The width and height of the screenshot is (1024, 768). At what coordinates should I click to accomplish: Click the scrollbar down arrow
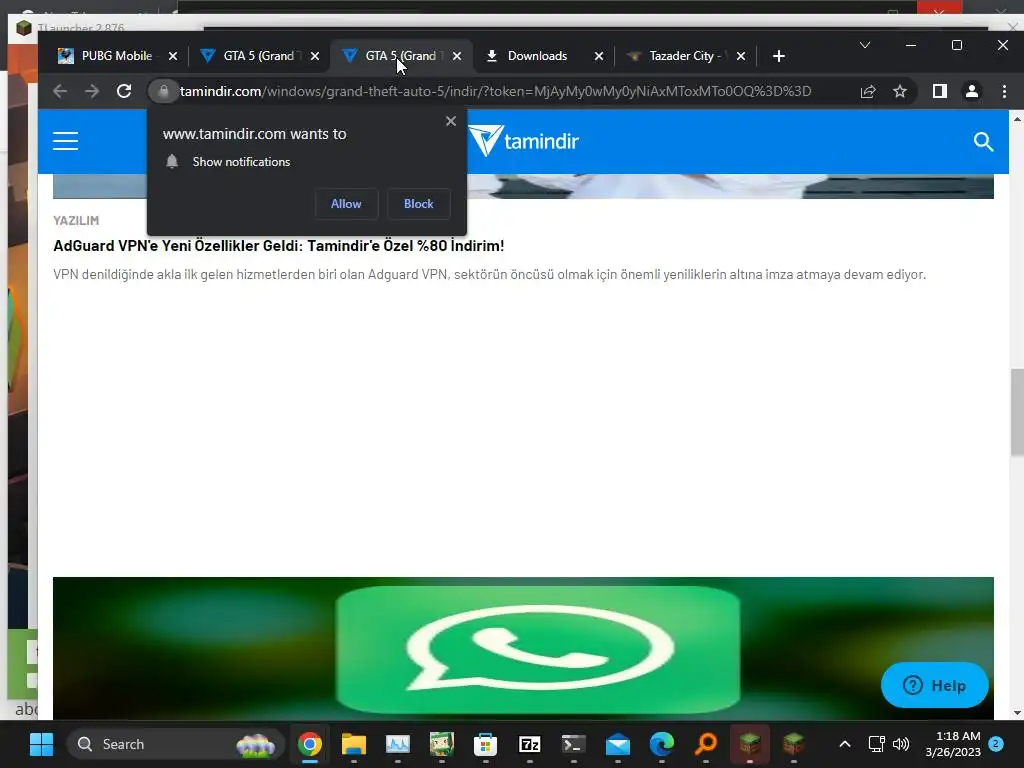1017,713
